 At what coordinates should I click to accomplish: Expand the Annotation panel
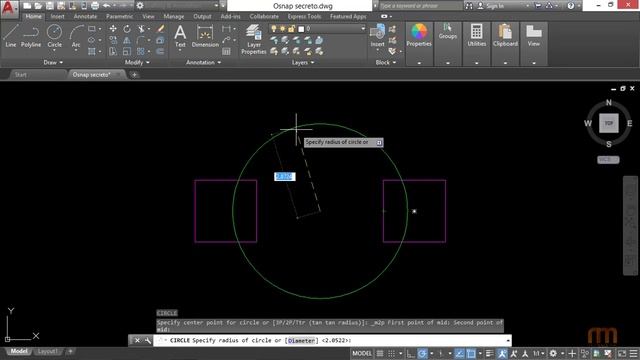click(203, 62)
